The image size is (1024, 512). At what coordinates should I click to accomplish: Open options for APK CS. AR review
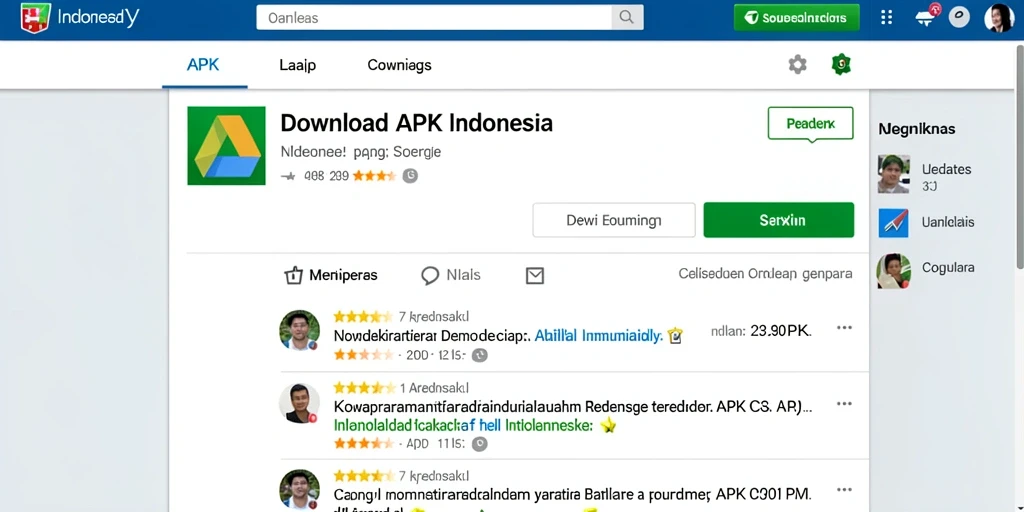844,404
